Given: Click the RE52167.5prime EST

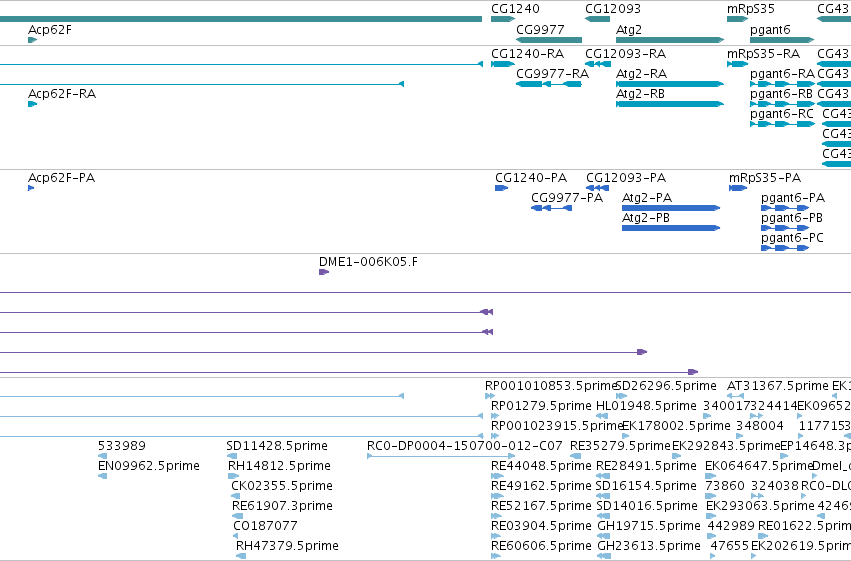Looking at the screenshot, I should click(x=497, y=517).
